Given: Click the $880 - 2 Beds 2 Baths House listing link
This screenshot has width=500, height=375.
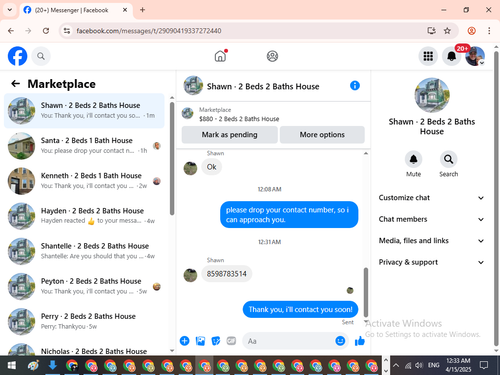Looking at the screenshot, I should [x=239, y=119].
